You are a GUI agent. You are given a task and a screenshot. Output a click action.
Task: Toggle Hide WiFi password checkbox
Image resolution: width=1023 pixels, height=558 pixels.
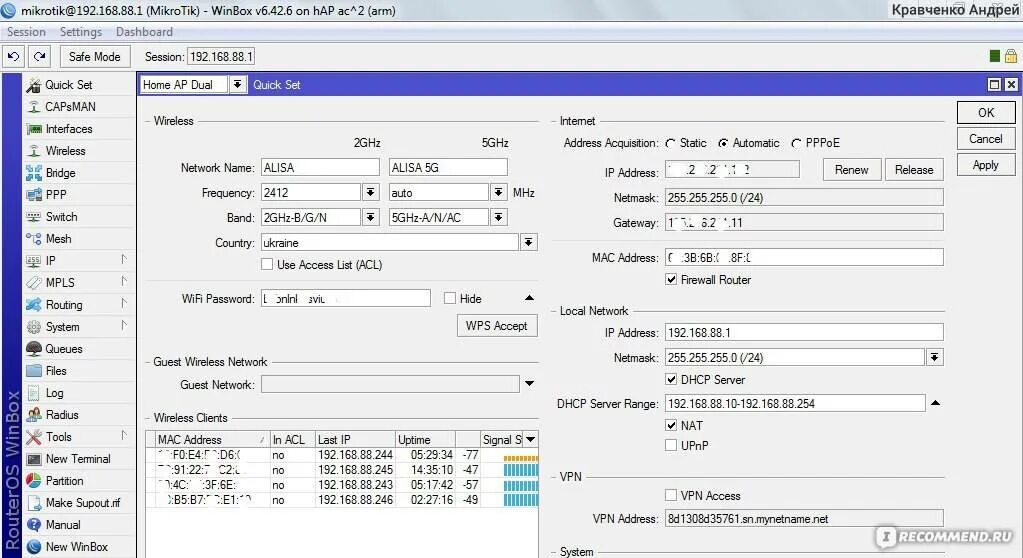450,298
